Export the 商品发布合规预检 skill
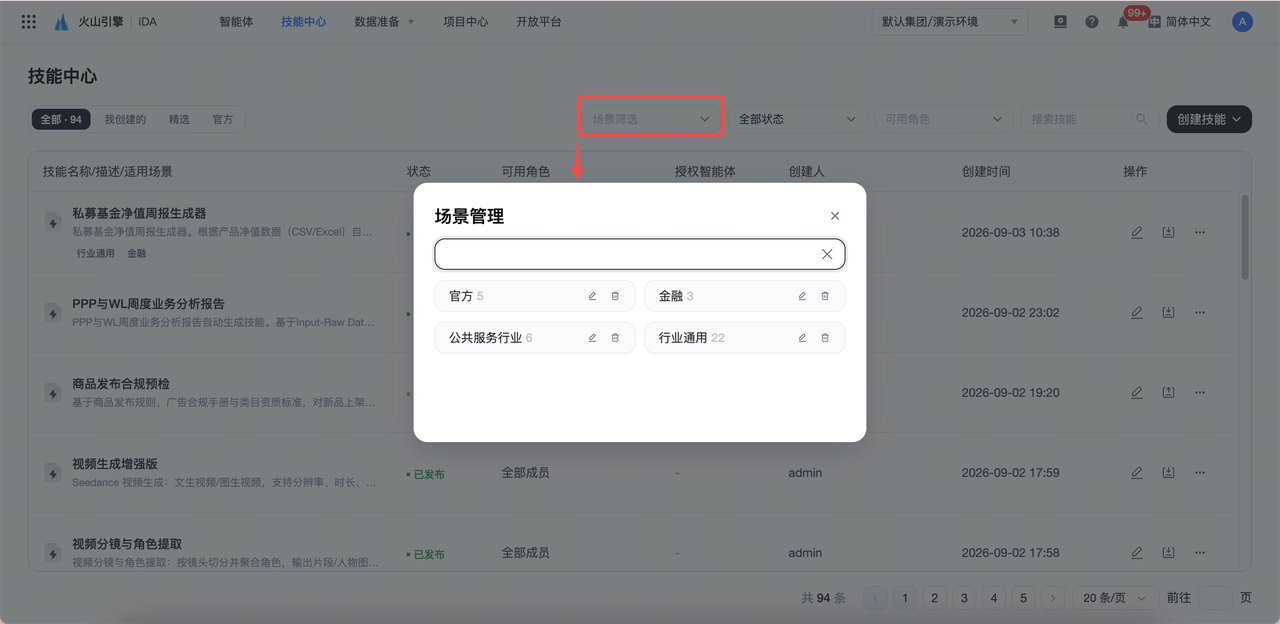Image resolution: width=1280 pixels, height=624 pixels. (x=1168, y=392)
